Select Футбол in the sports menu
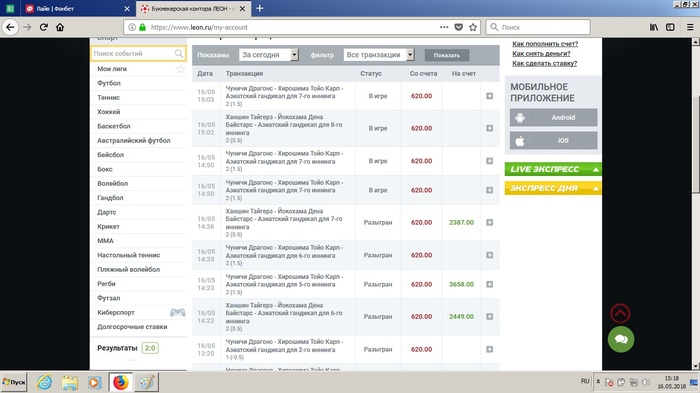This screenshot has height=393, width=700. click(108, 83)
